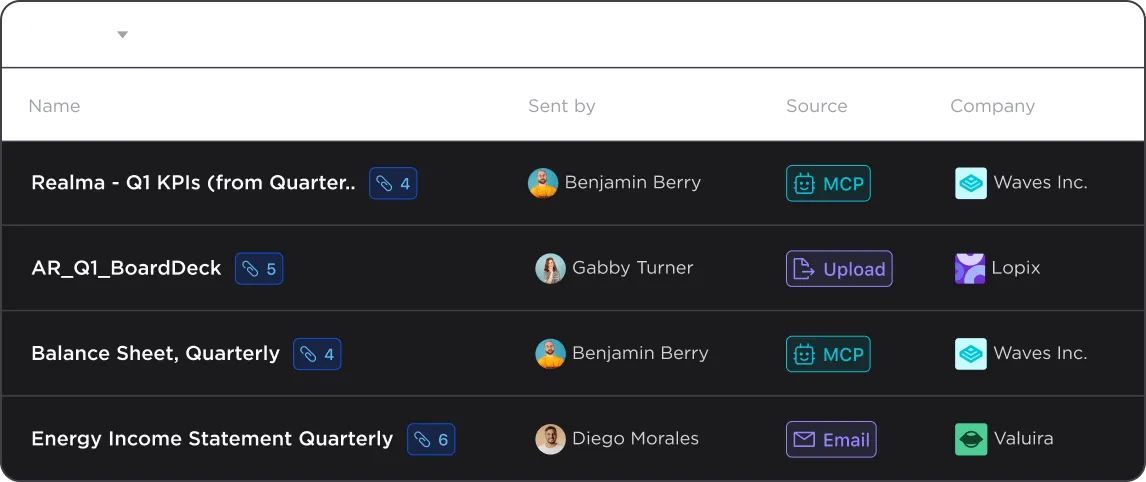The image size is (1146, 482).
Task: Click the attachment badge on Energy Income Statement
Action: 431,440
